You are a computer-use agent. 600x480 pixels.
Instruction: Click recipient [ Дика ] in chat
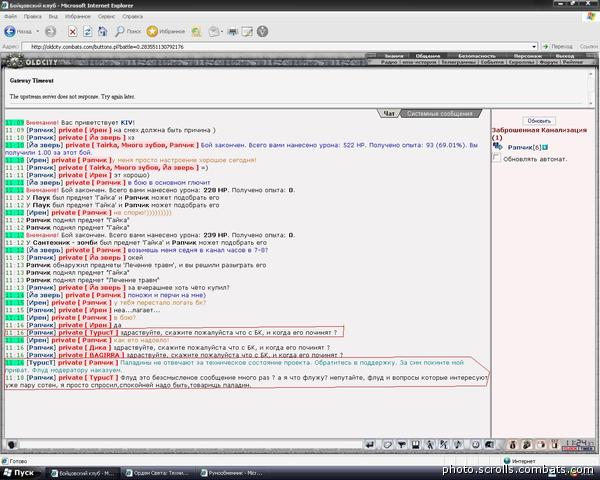click(x=98, y=348)
